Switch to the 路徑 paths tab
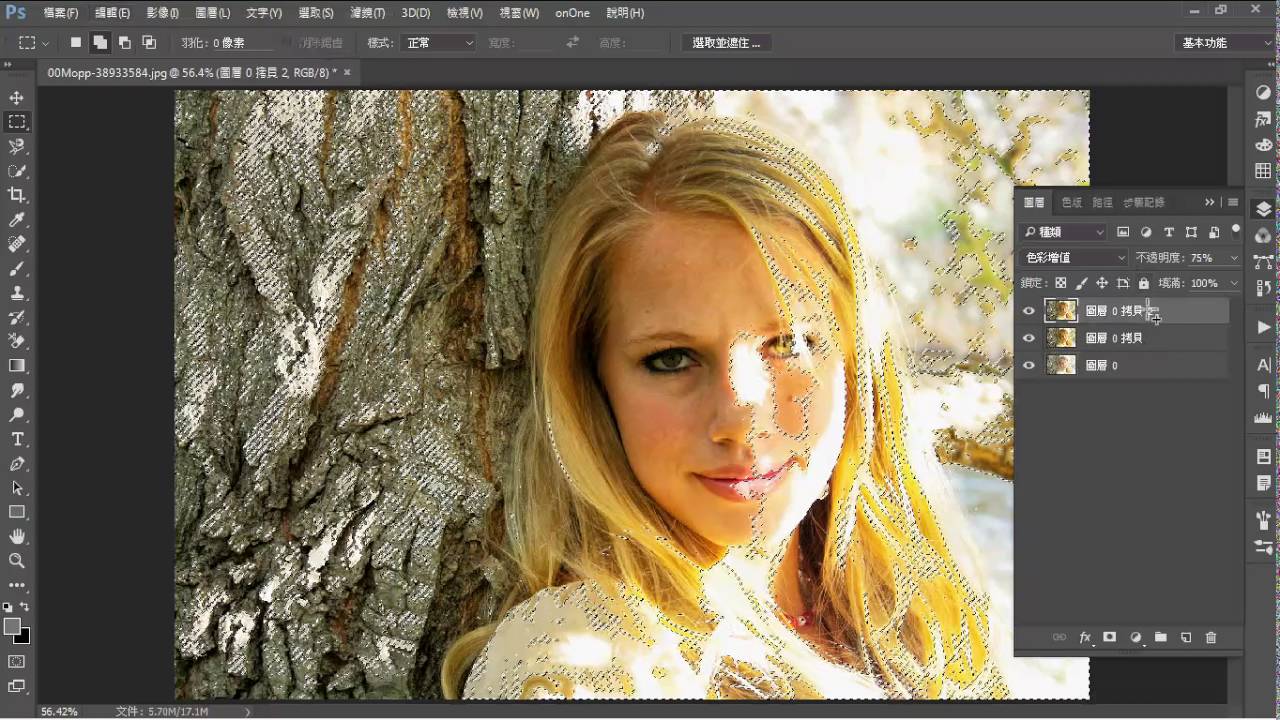Viewport: 1280px width, 720px height. click(1102, 202)
